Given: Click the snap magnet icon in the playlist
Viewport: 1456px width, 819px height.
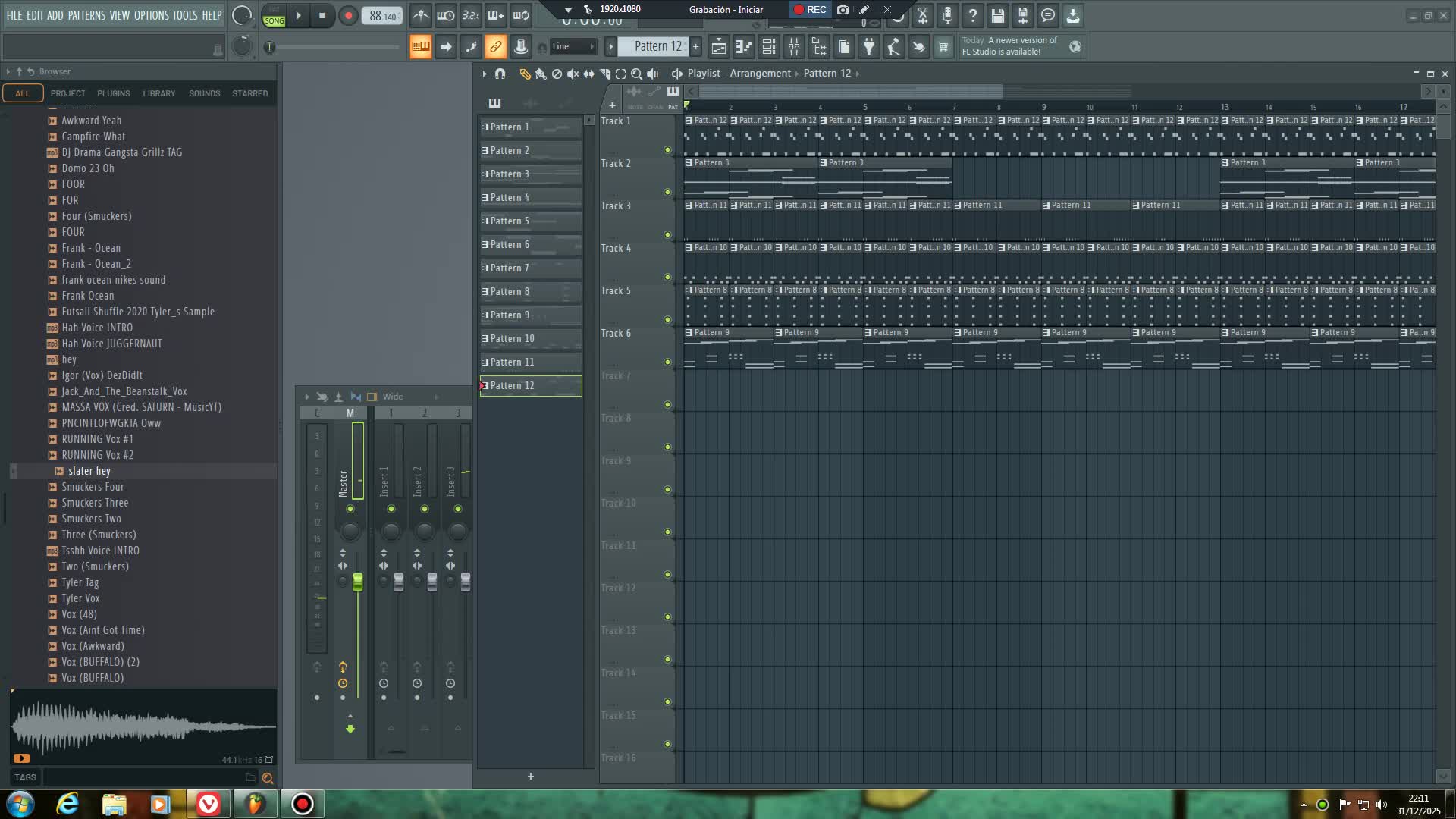Looking at the screenshot, I should coord(500,74).
